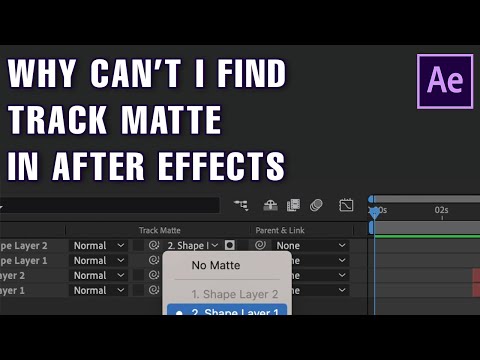The image size is (480, 360).
Task: Open Normal blend mode dropdown in layer 2 row
Action: (99, 275)
